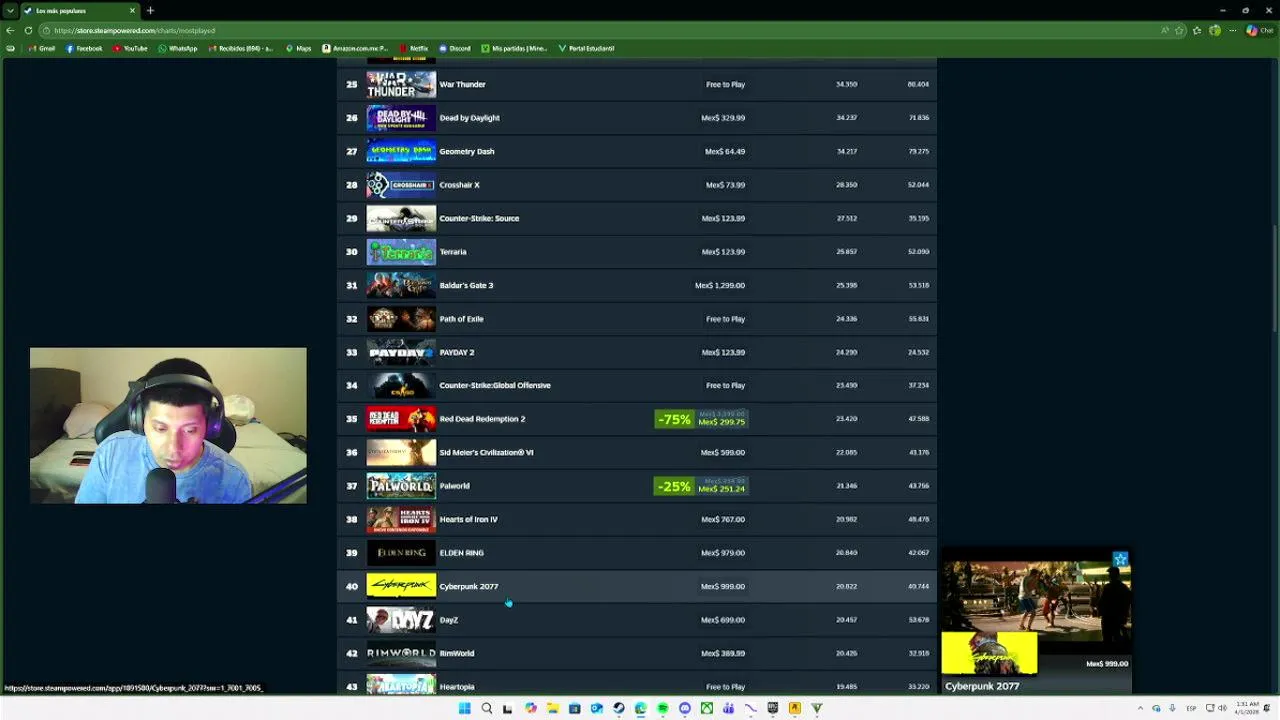The width and height of the screenshot is (1280, 720).
Task: Open the Discord bookmark
Action: click(454, 48)
